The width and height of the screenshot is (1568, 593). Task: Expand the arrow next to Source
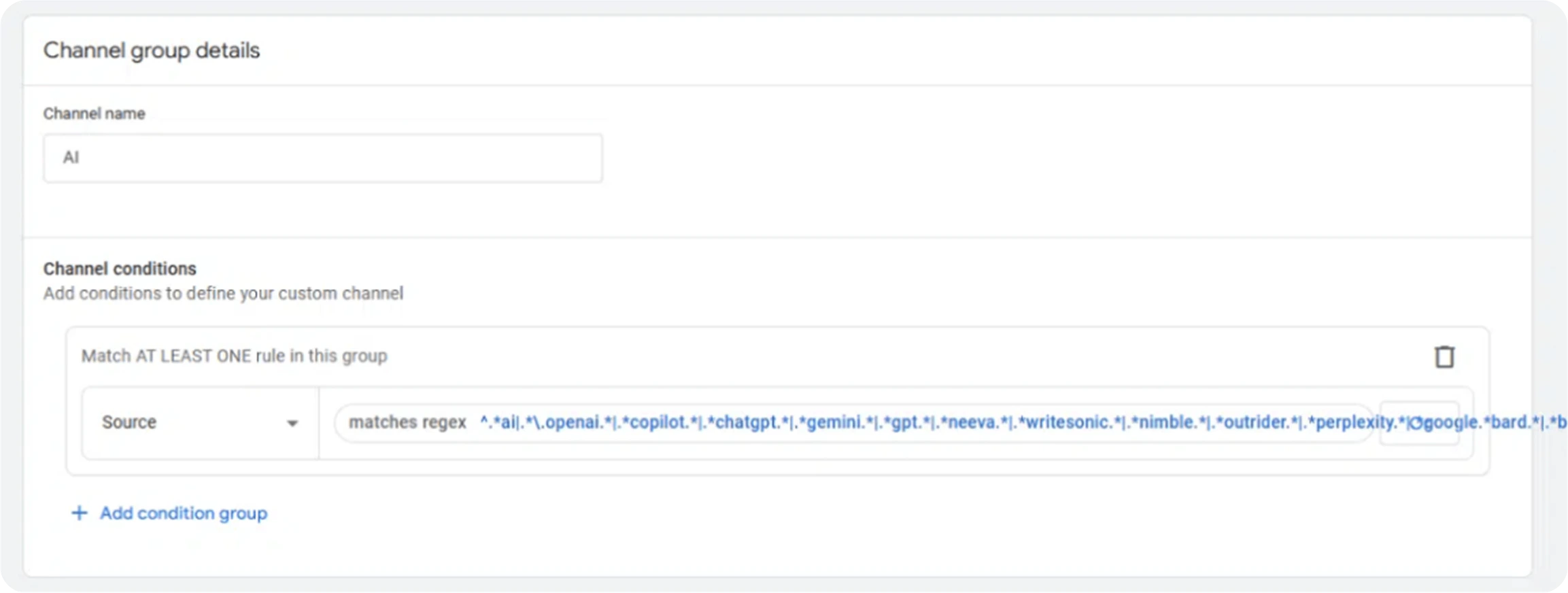point(292,423)
